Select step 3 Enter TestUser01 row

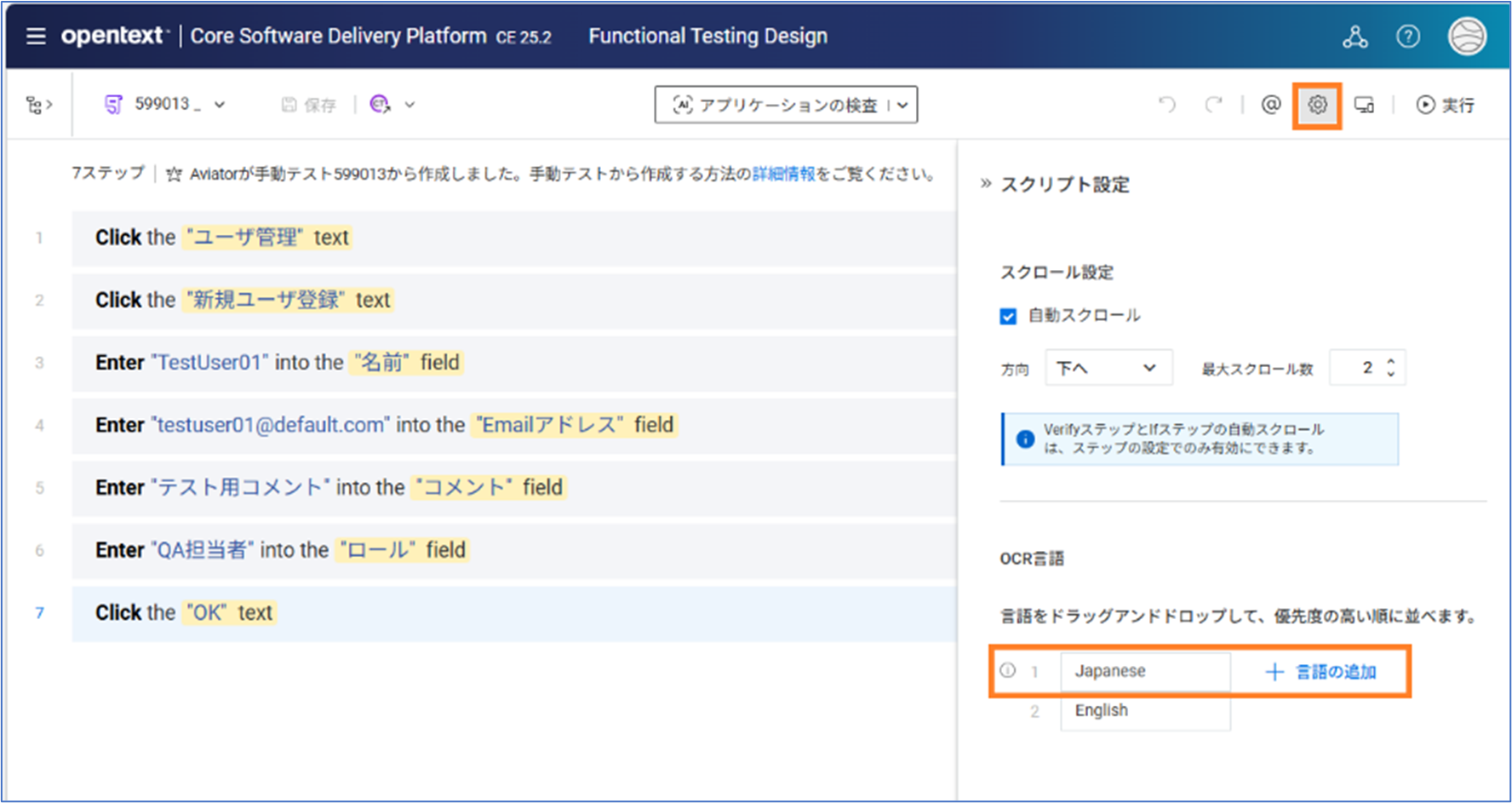coord(511,363)
